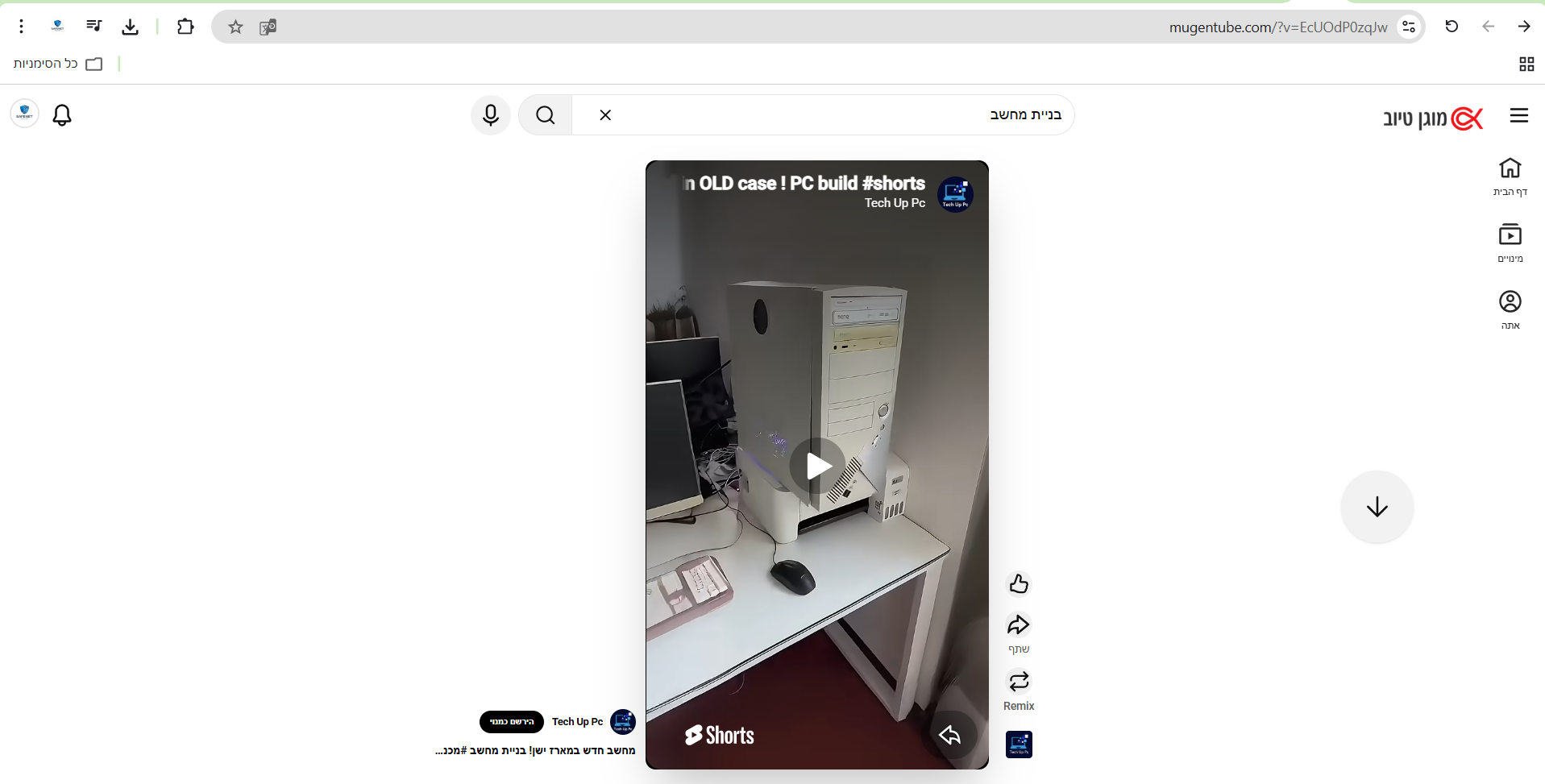Click the voice search microphone icon
The width and height of the screenshot is (1545, 784).
491,115
